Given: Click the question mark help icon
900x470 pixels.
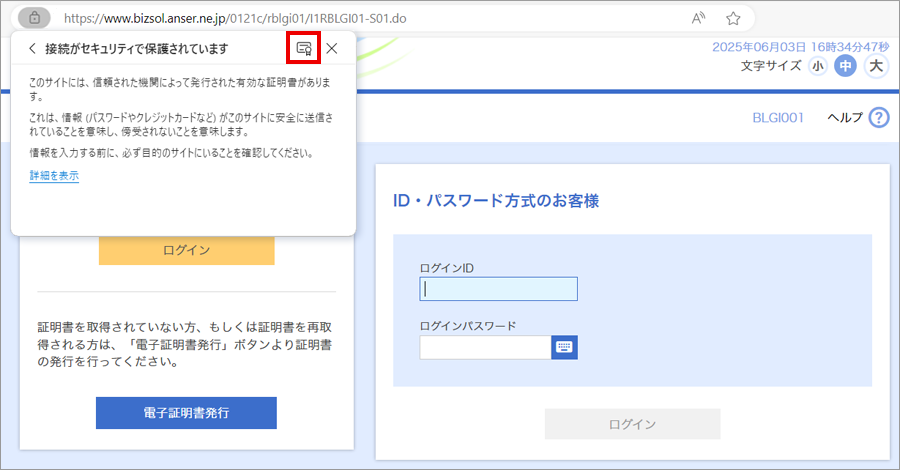Looking at the screenshot, I should tap(879, 118).
